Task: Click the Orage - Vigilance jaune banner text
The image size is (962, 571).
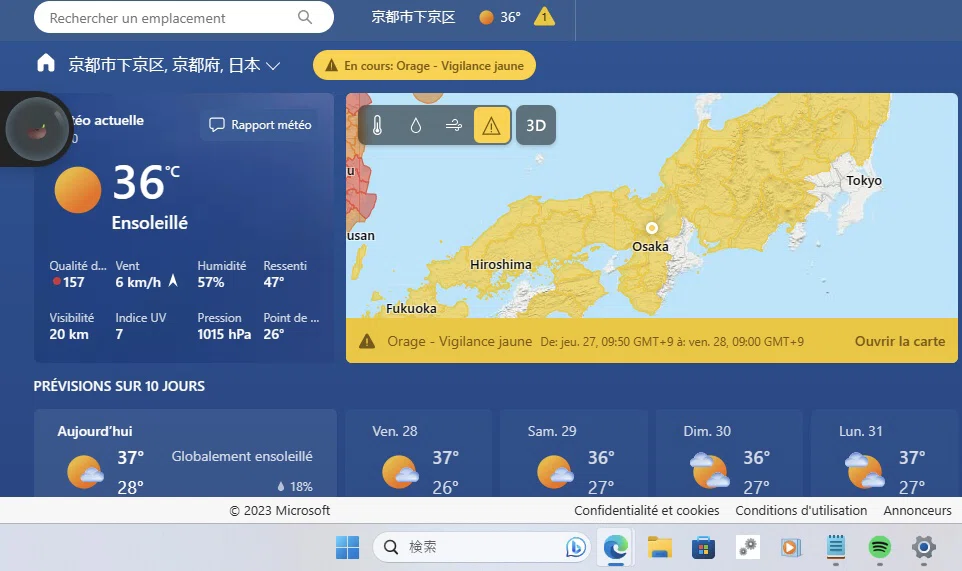Action: pyautogui.click(x=460, y=342)
